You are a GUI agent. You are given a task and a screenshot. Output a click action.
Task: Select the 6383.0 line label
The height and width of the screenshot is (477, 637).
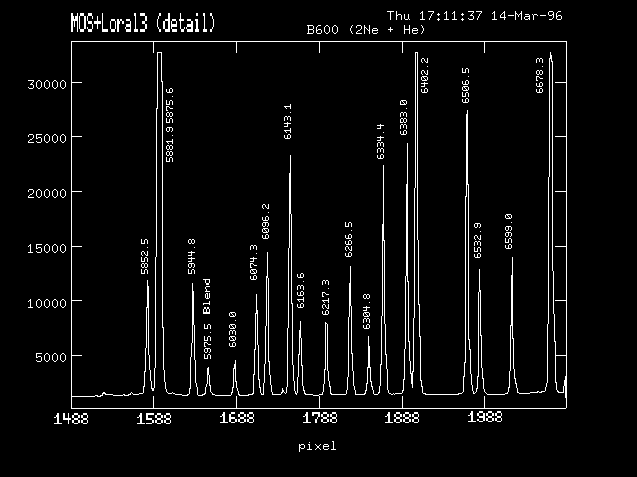[x=403, y=117]
